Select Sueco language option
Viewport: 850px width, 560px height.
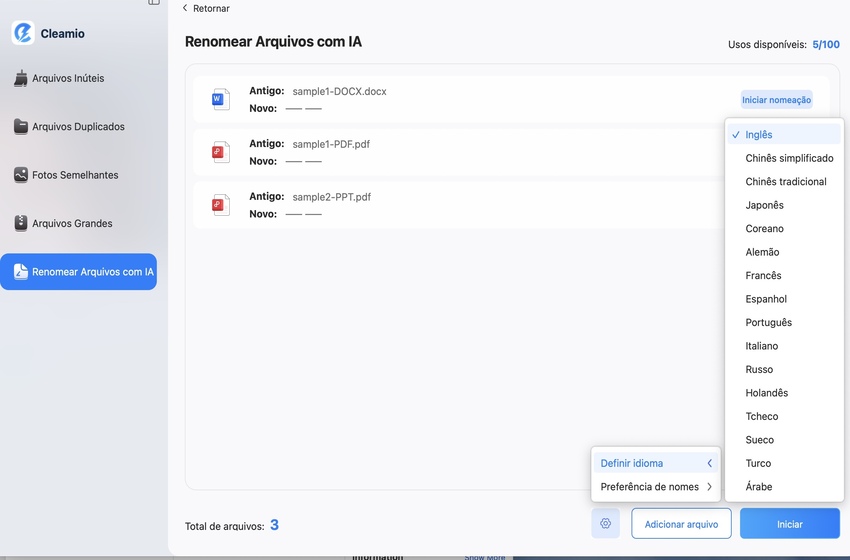click(783, 440)
